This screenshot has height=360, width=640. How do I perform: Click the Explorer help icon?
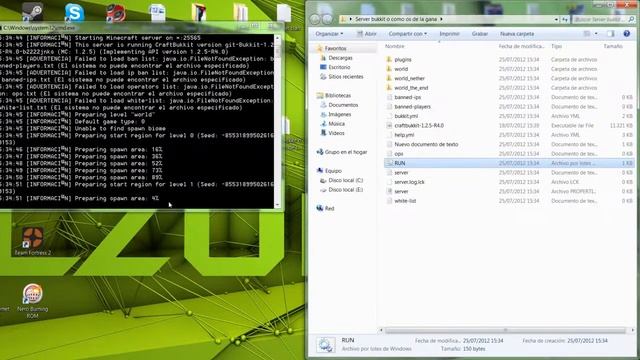pos(627,33)
